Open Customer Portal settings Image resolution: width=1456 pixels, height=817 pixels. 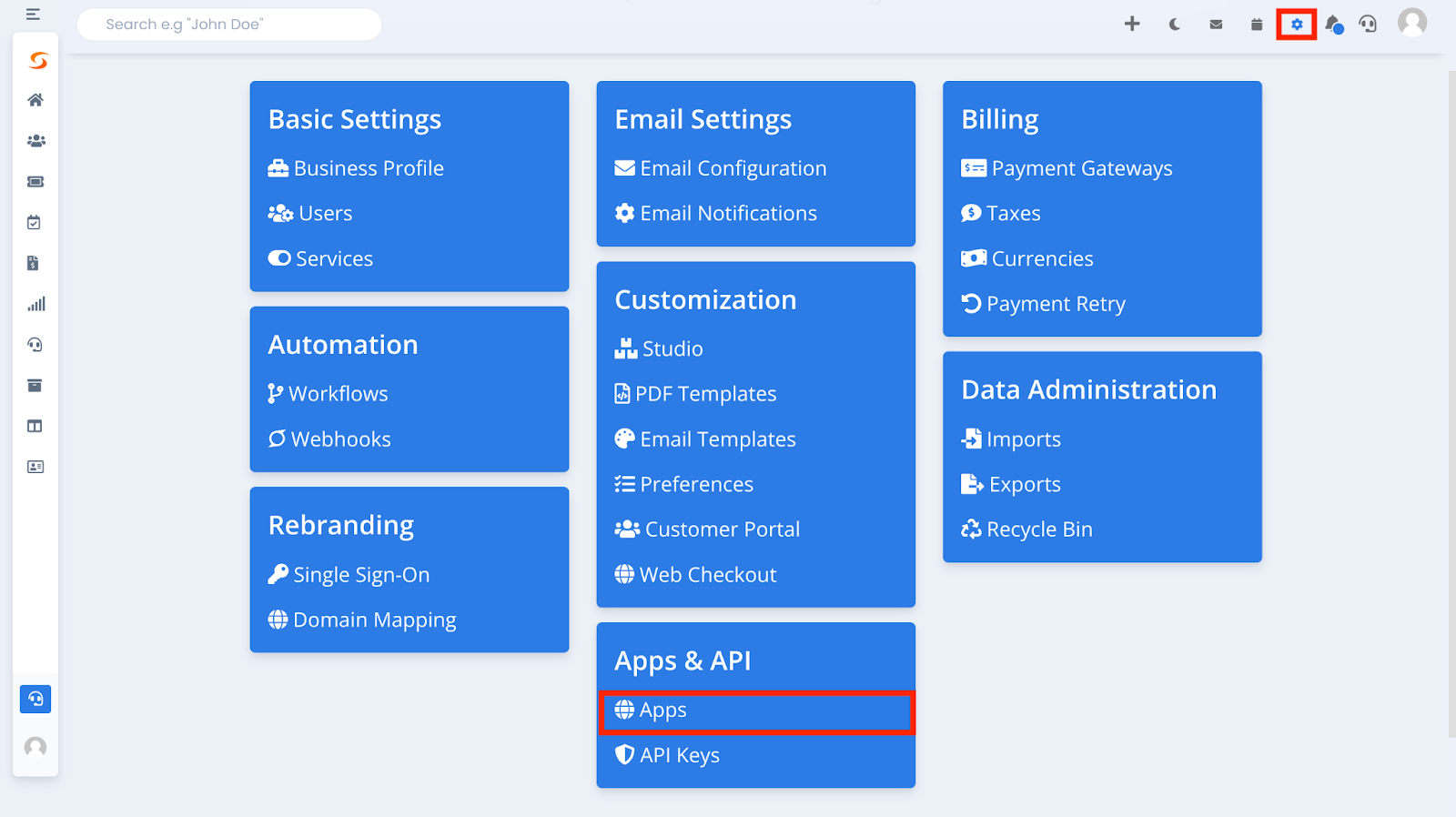[707, 530]
